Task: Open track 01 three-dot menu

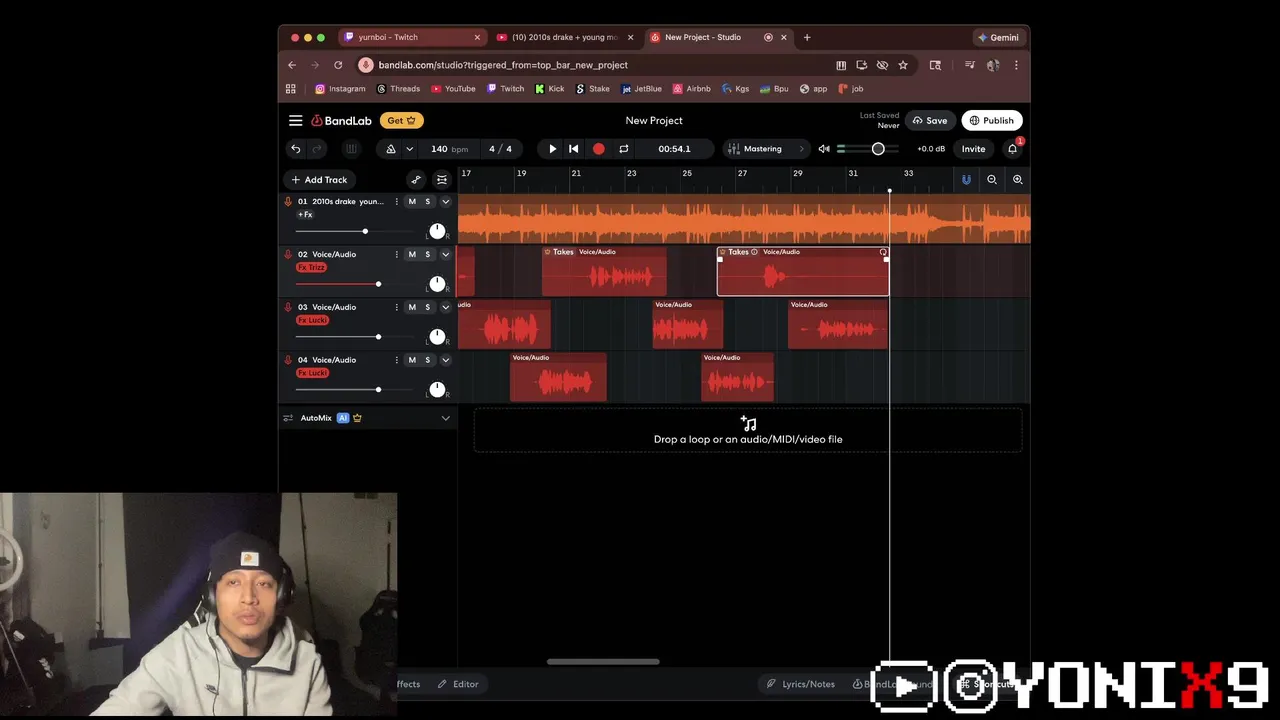Action: click(396, 202)
